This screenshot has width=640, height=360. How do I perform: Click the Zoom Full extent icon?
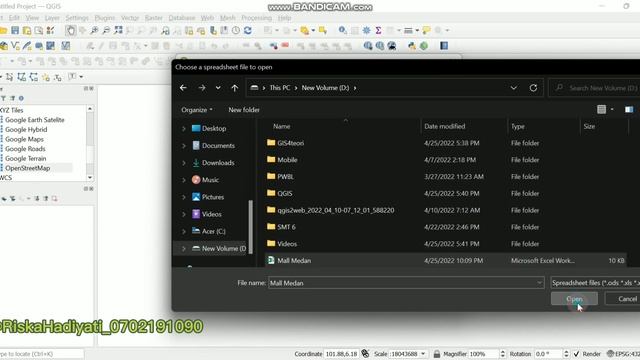tap(118, 30)
